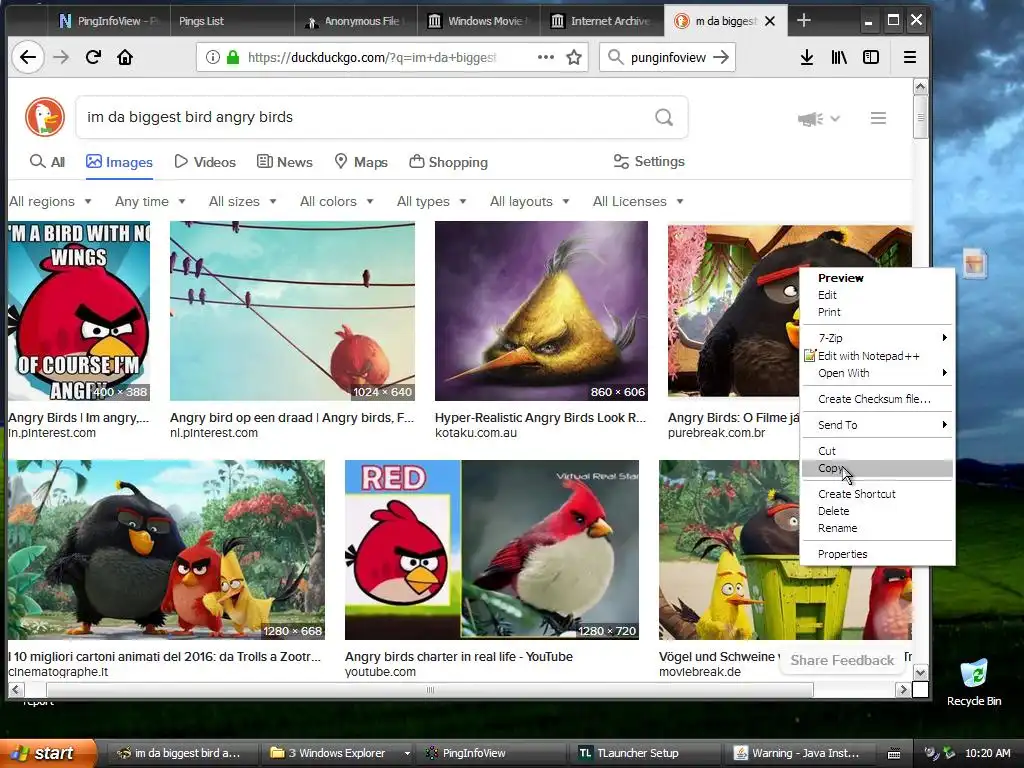Image resolution: width=1024 pixels, height=768 pixels.
Task: Open the Firefox downloads arrow icon
Action: point(807,57)
